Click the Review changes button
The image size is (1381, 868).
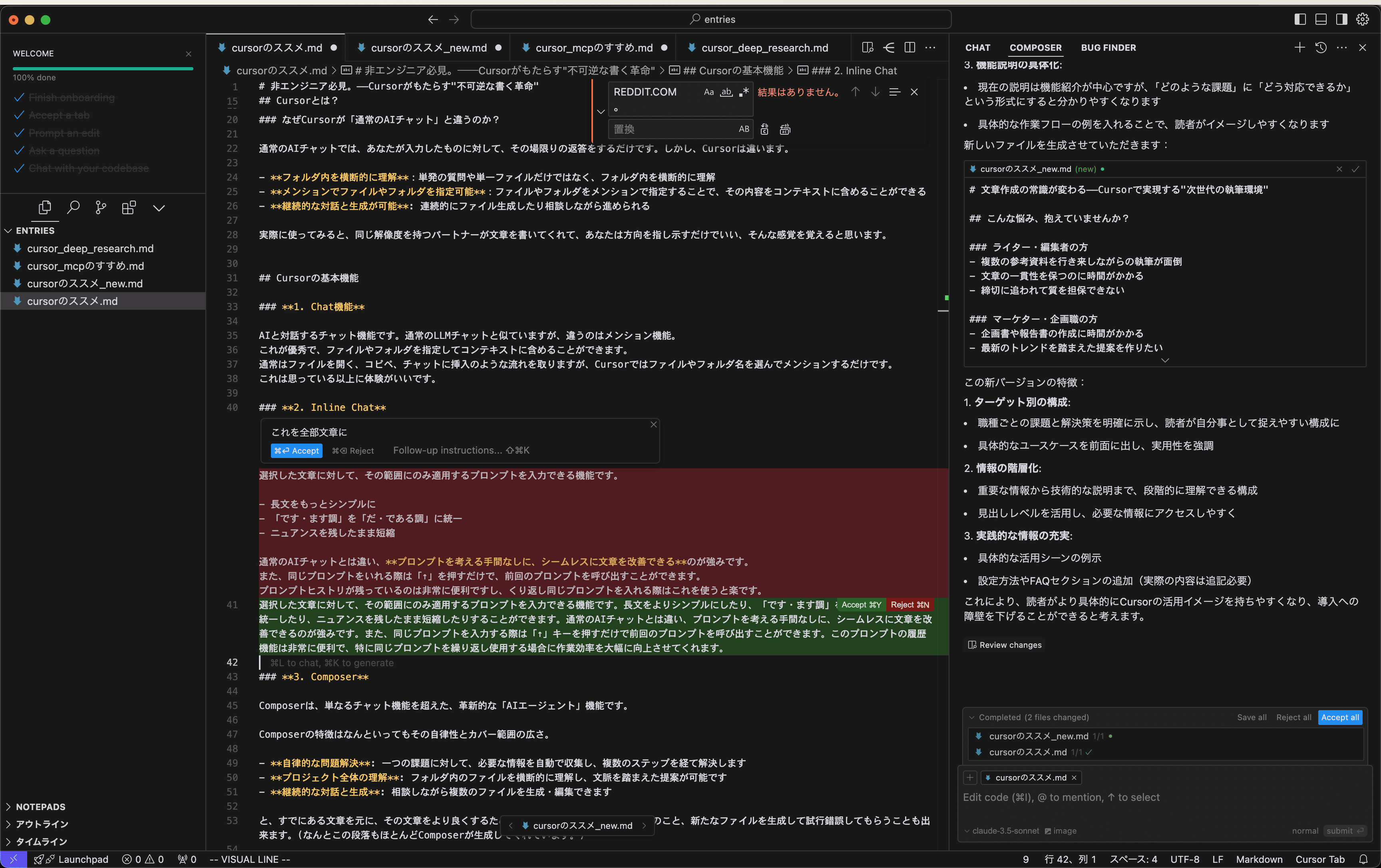coord(1005,645)
